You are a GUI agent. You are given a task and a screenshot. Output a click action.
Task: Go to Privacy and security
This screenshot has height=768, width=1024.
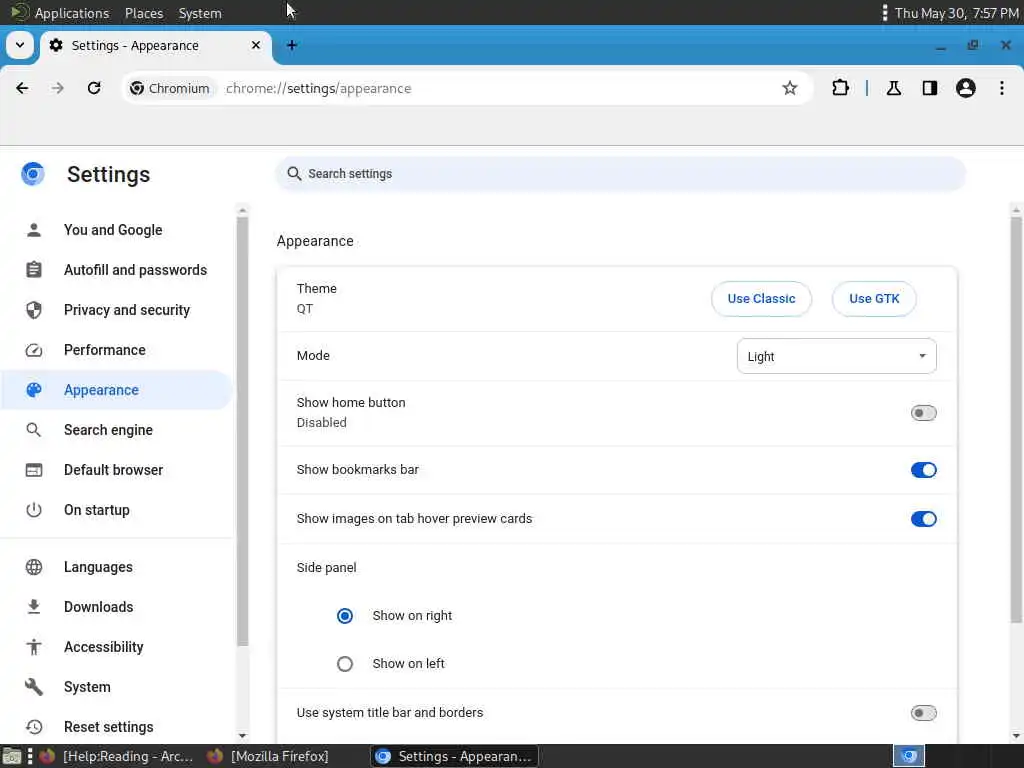pos(127,310)
